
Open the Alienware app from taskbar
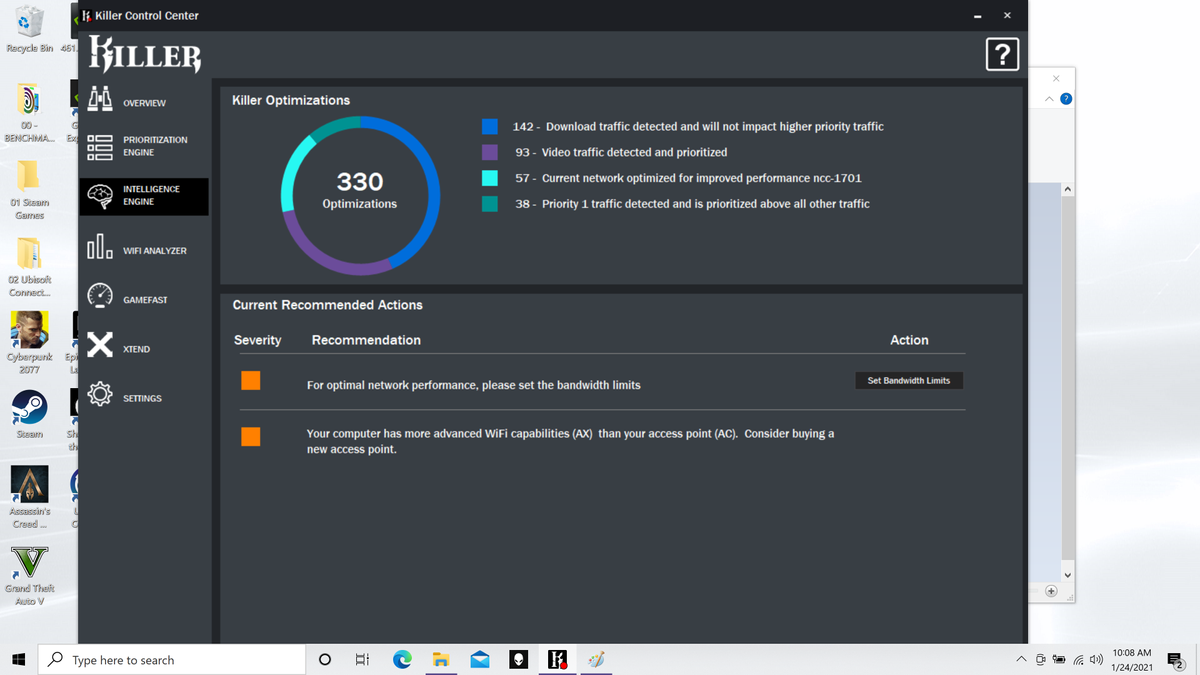pyautogui.click(x=519, y=659)
